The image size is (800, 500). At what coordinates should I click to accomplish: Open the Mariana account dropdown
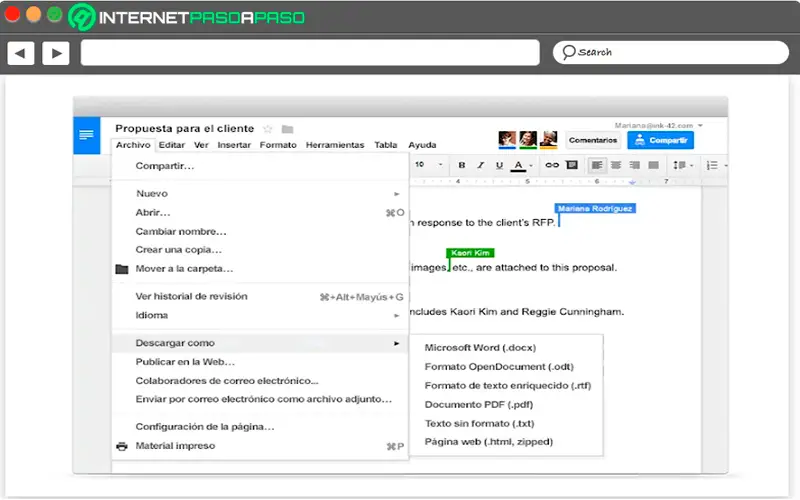pyautogui.click(x=659, y=126)
